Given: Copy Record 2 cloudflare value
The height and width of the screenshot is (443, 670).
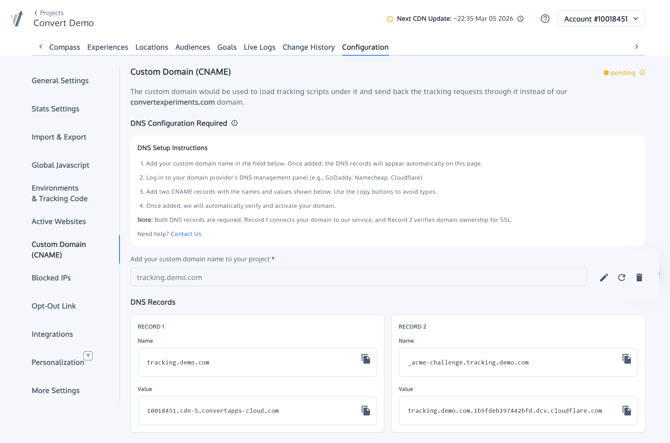Looking at the screenshot, I should (x=627, y=410).
